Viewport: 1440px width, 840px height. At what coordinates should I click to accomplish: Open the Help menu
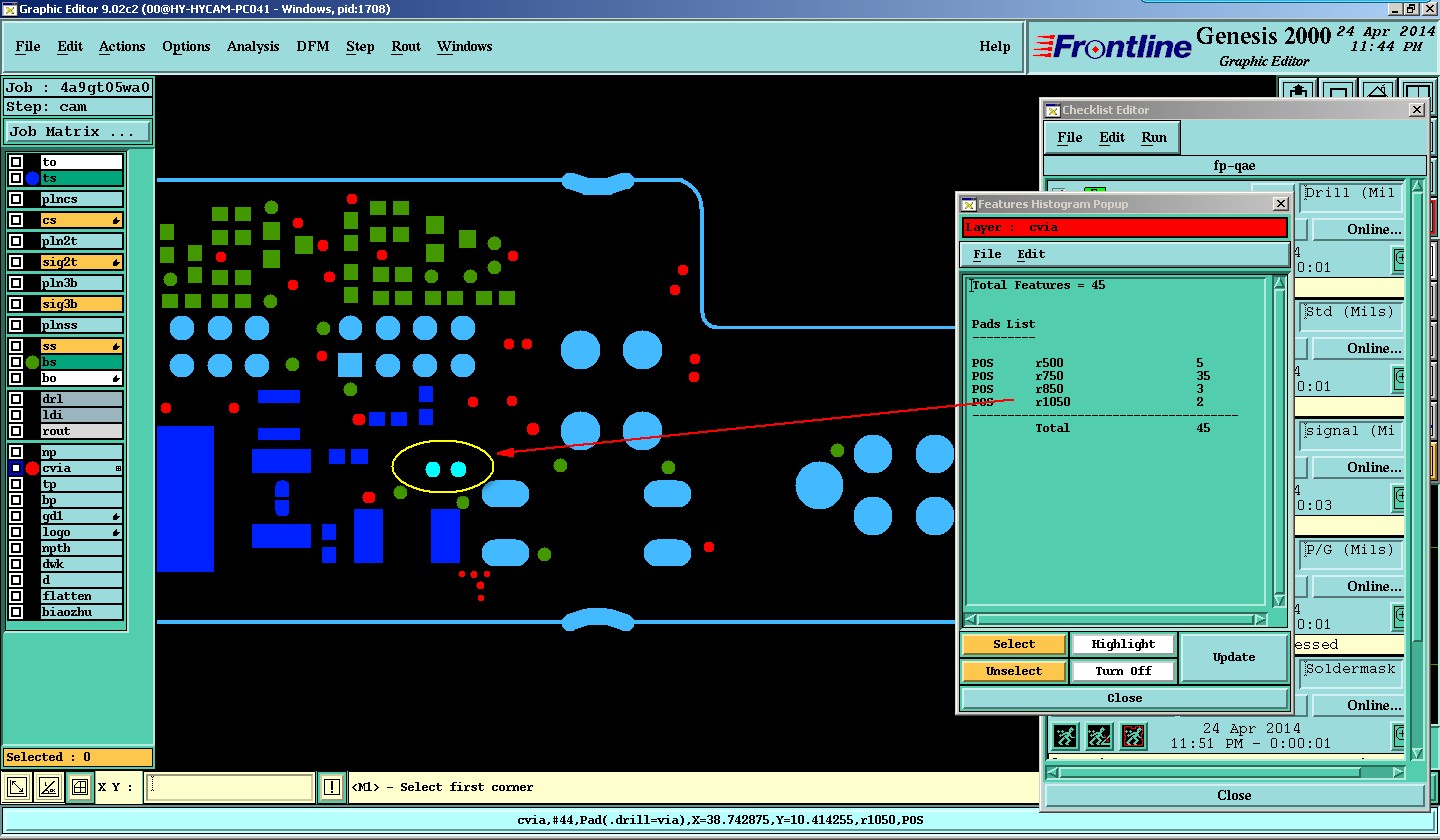(995, 47)
